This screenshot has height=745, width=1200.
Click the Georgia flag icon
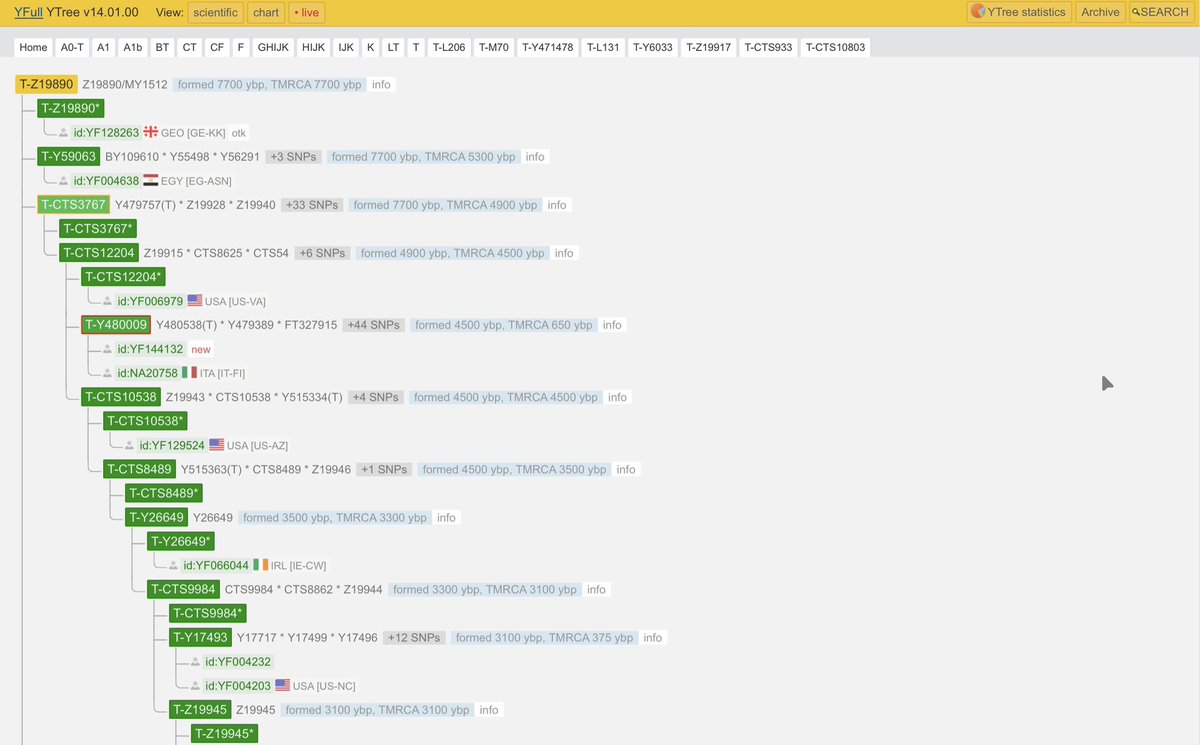pyautogui.click(x=151, y=132)
